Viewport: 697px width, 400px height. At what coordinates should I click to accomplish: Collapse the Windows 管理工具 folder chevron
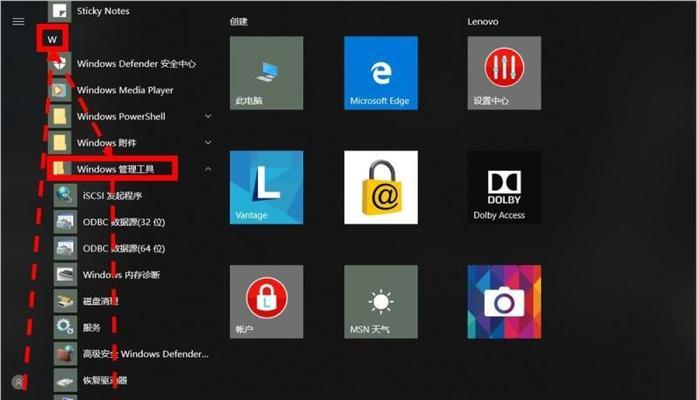tap(208, 169)
